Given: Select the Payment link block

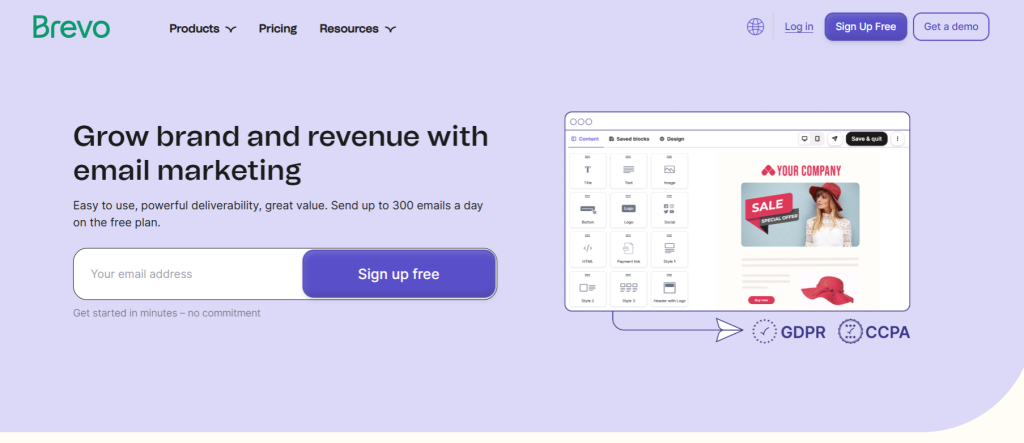Looking at the screenshot, I should [628, 250].
